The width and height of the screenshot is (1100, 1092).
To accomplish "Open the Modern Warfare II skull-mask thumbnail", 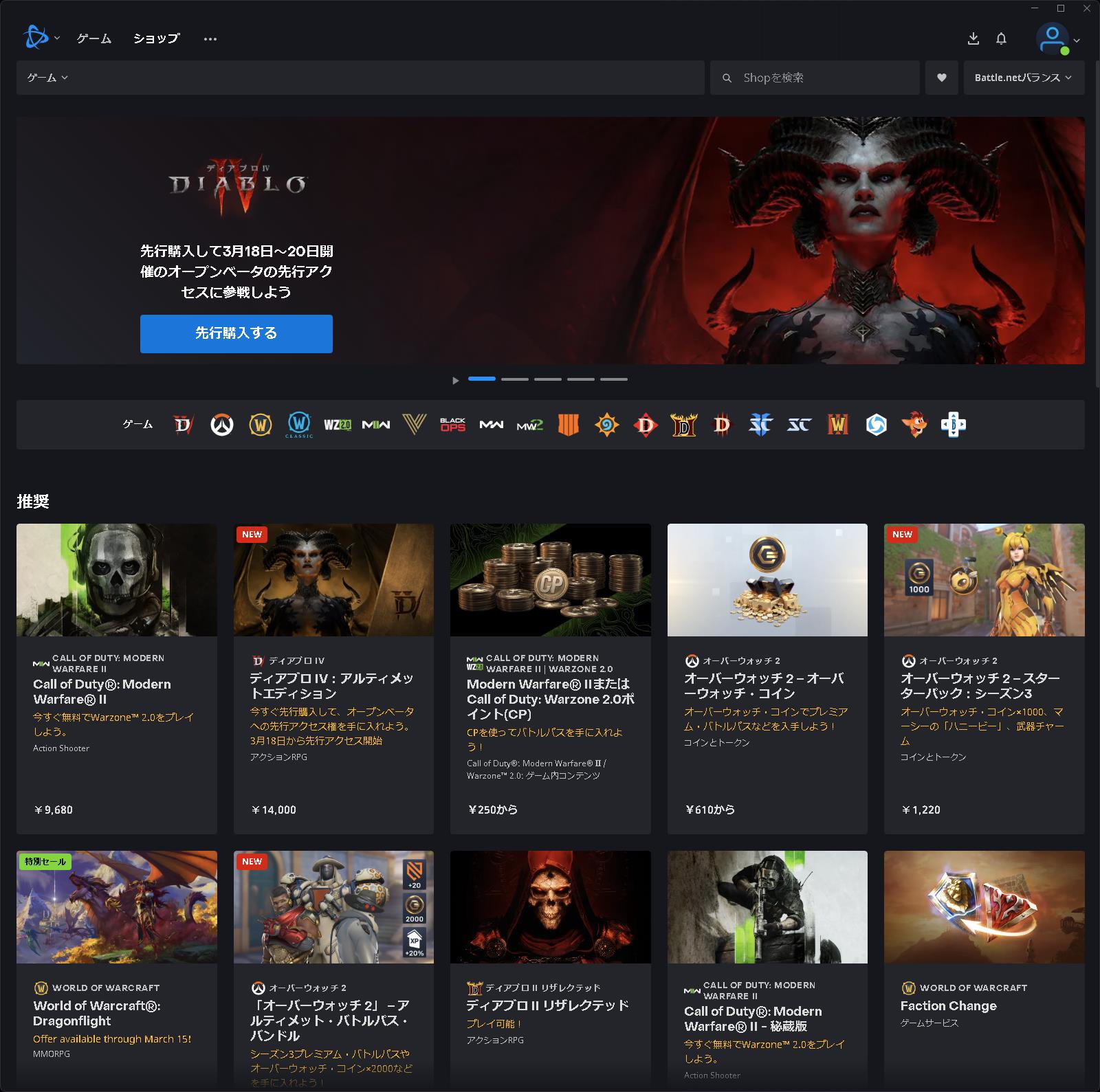I will point(117,580).
